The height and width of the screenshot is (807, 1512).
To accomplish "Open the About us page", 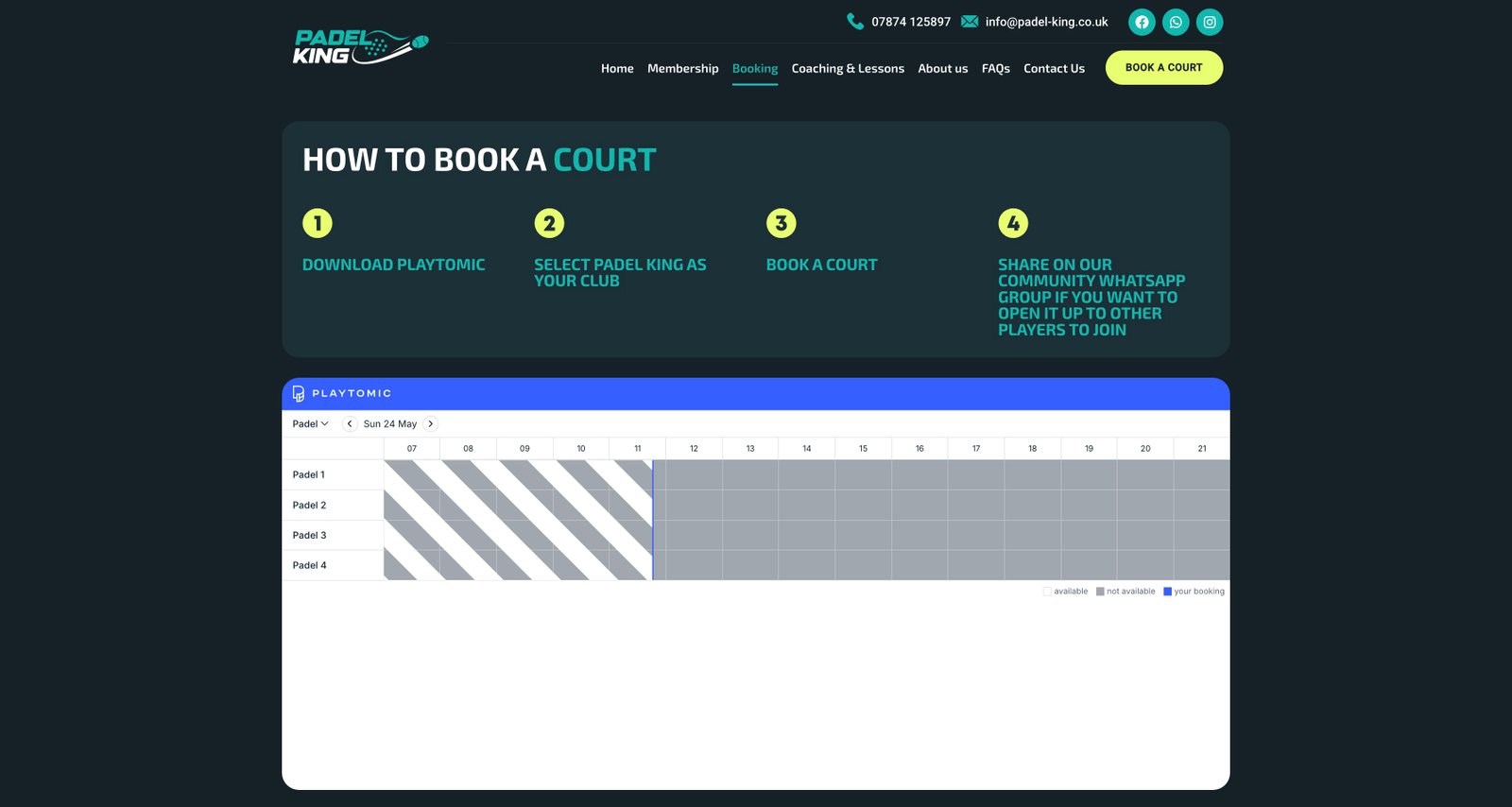I will point(943,68).
